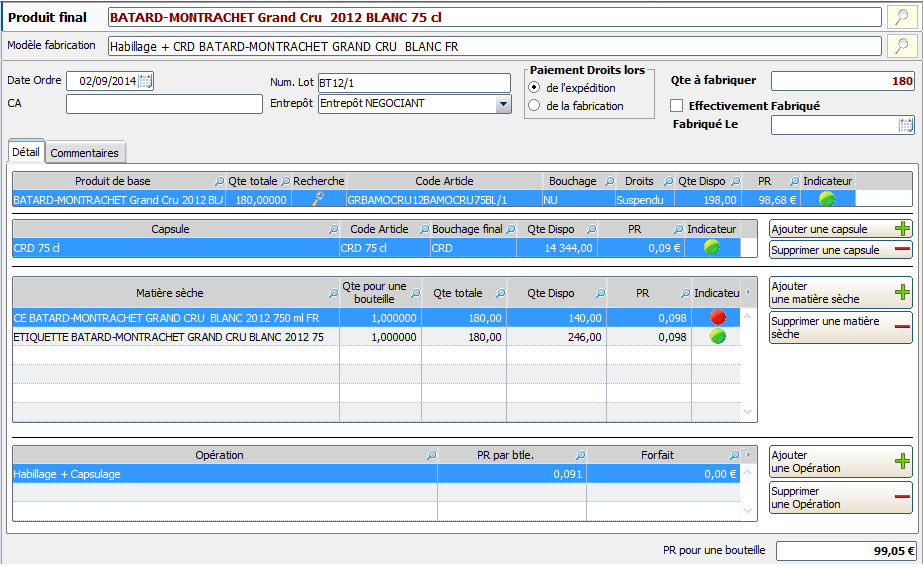Click Supprimer une matière sèche button
Image resolution: width=923 pixels, height=567 pixels.
click(841, 327)
